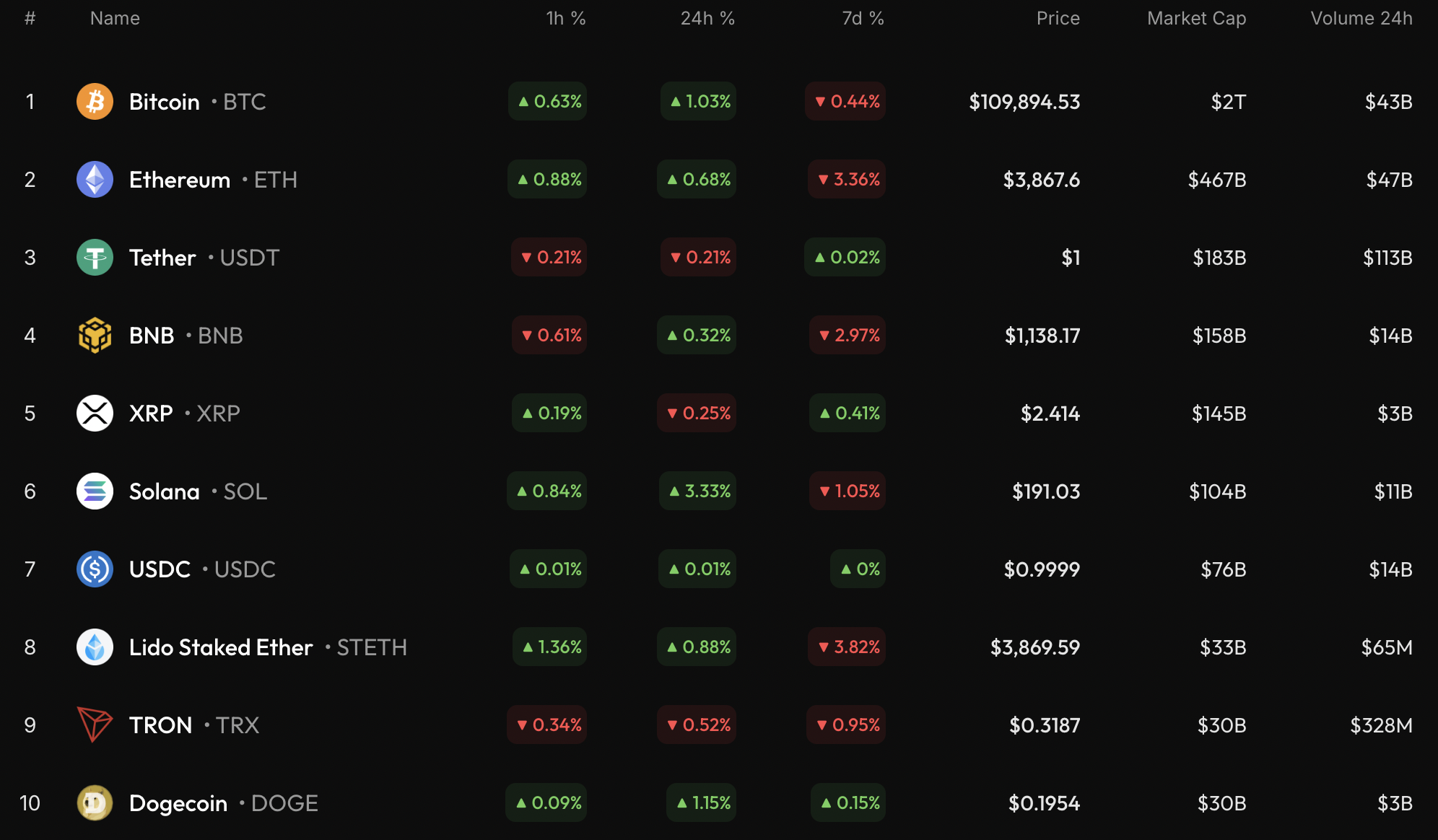Viewport: 1438px width, 840px height.
Task: Click the Dogecoin coin icon
Action: point(95,803)
